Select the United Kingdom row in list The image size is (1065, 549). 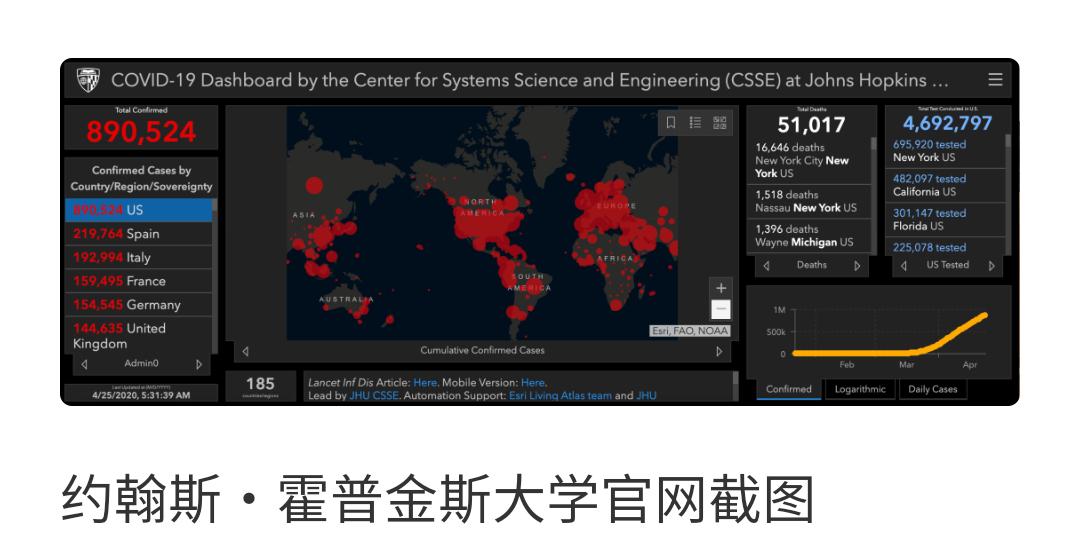(139, 336)
